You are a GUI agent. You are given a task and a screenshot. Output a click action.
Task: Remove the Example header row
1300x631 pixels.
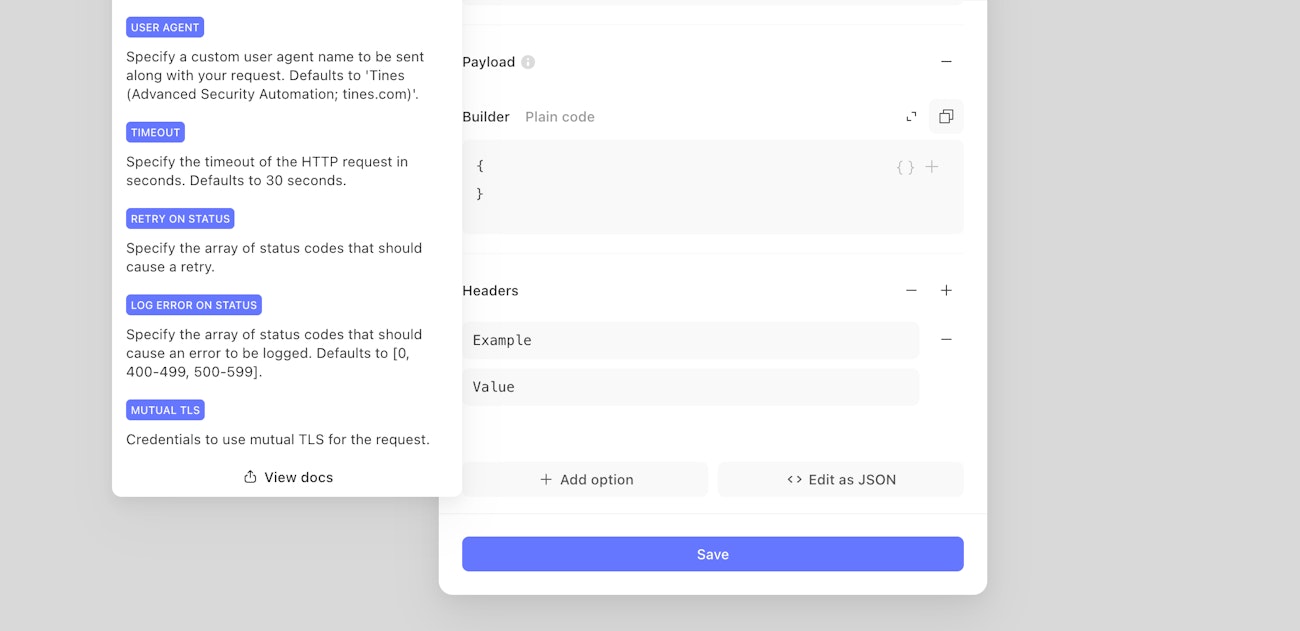point(946,340)
